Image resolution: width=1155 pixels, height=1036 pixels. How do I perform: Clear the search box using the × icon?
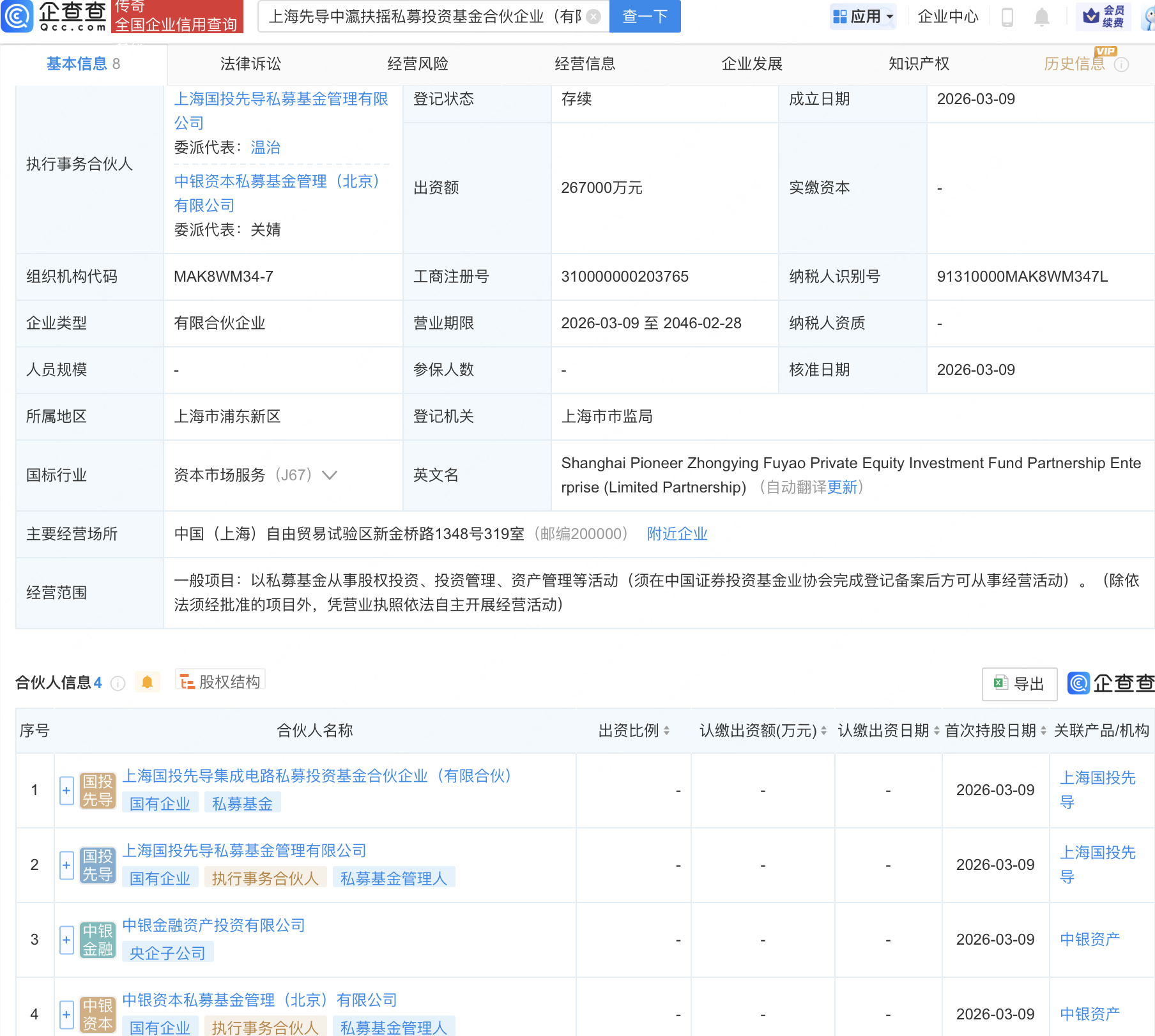pyautogui.click(x=592, y=17)
